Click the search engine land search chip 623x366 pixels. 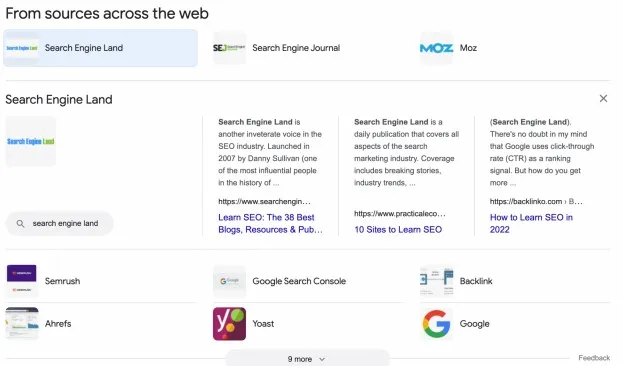pos(59,223)
